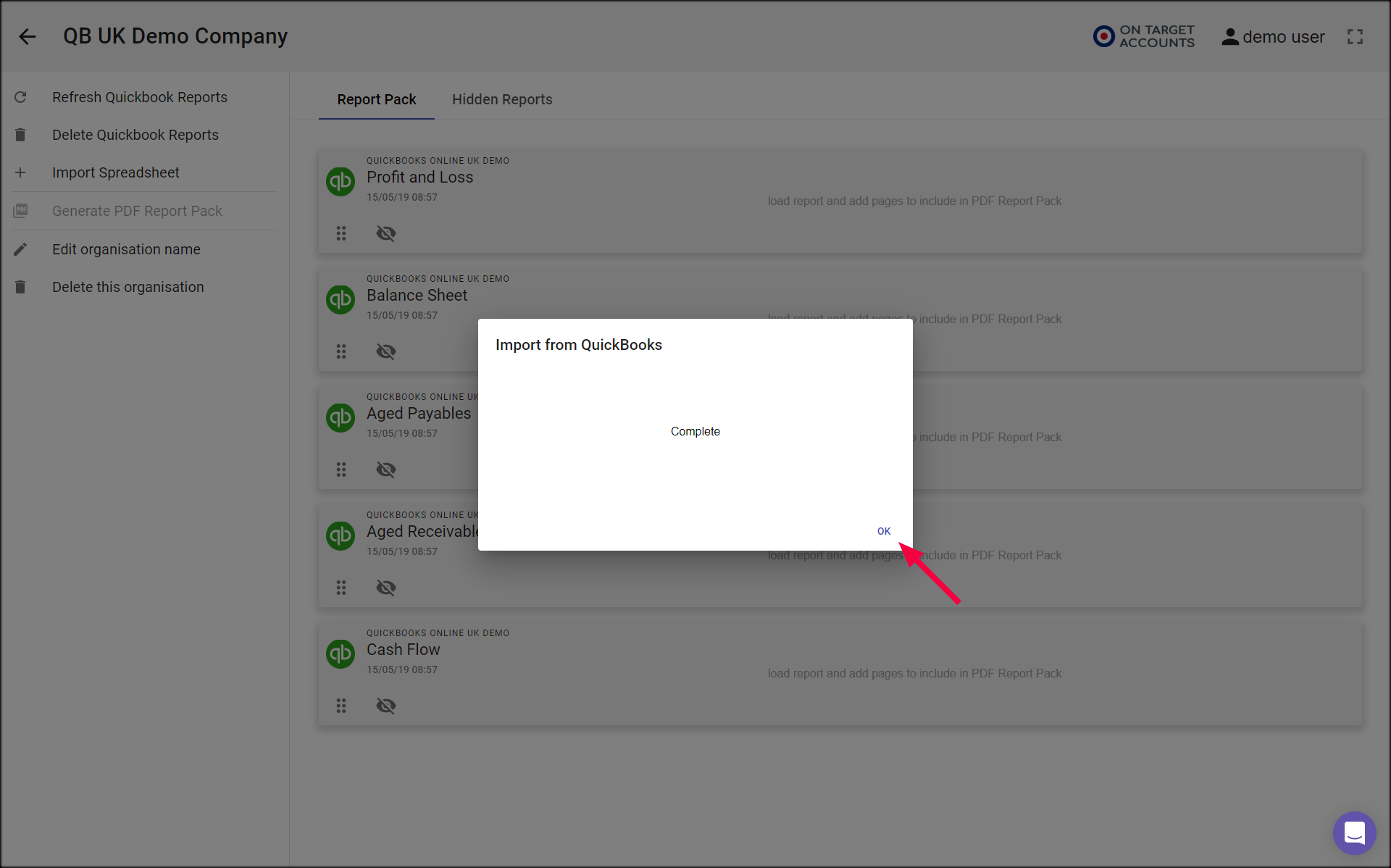Click QuickBooks logo on Aged Payables

click(341, 417)
